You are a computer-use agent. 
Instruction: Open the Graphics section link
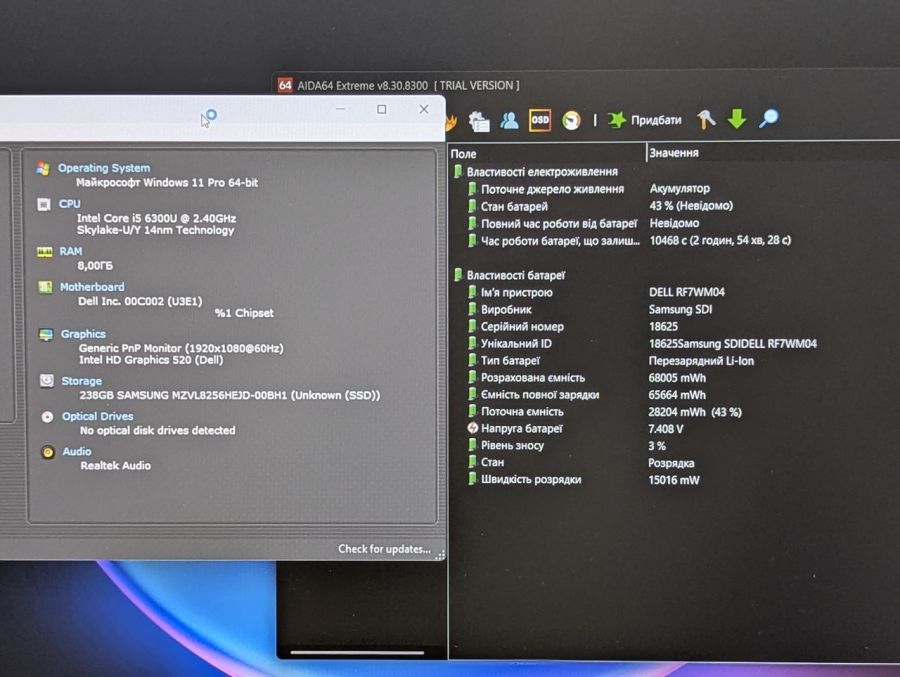[83, 334]
